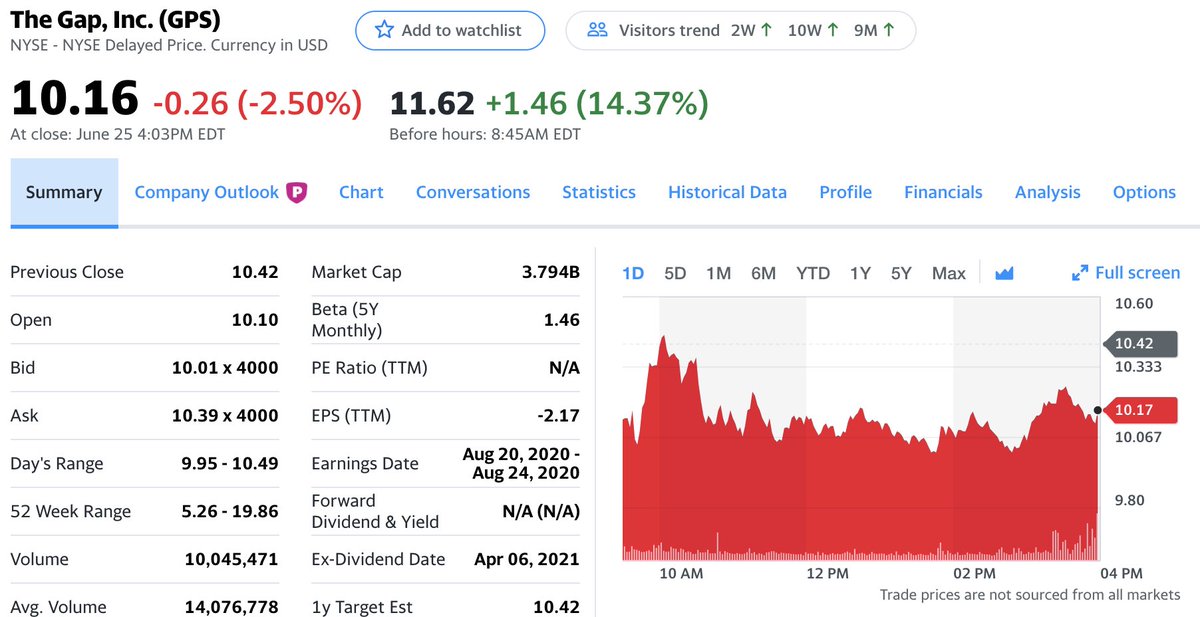Click the Ex-Dividend Date Apr 06, 2021
This screenshot has height=617, width=1200.
(527, 560)
